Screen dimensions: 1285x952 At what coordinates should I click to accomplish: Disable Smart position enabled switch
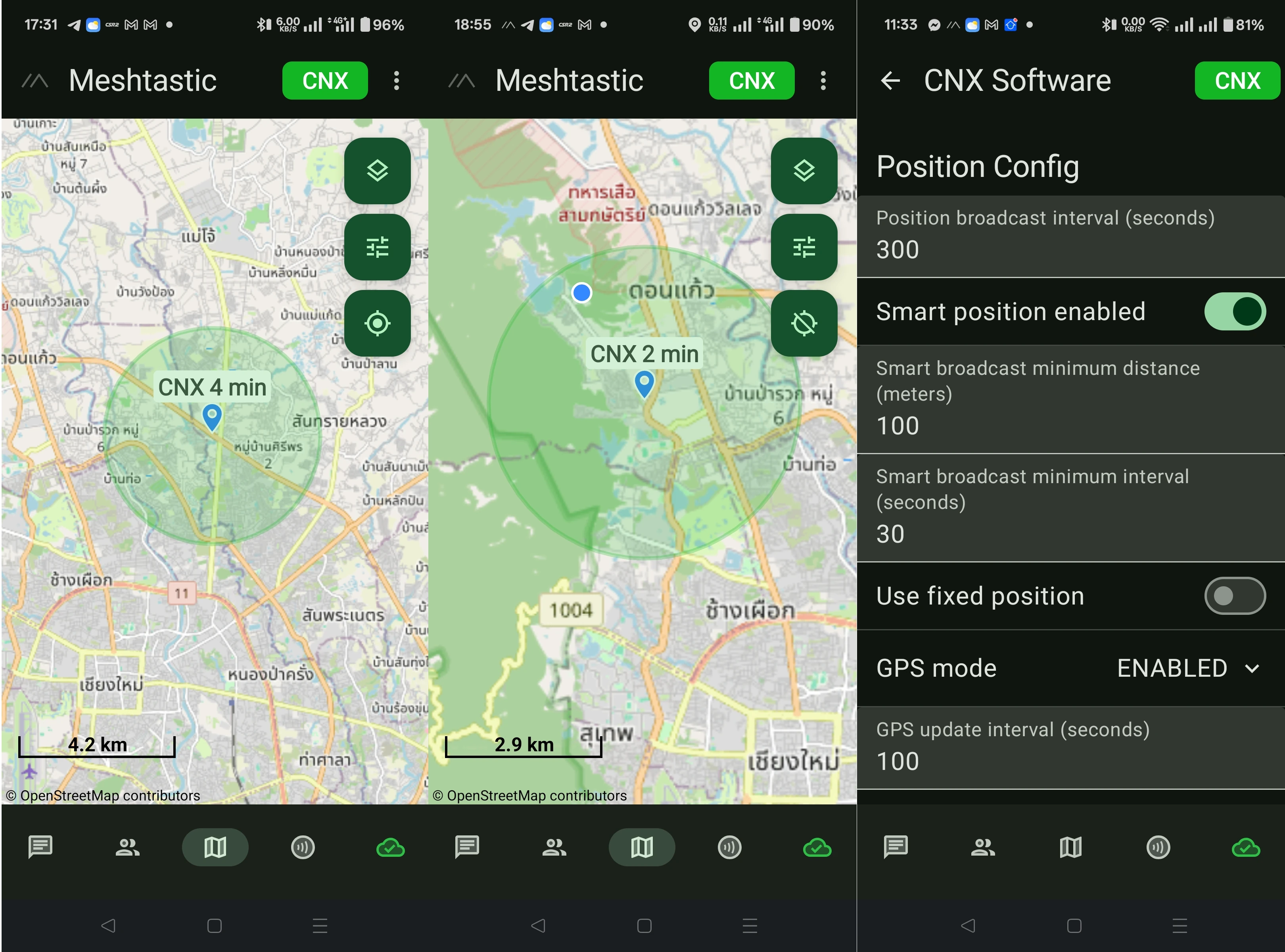[x=1234, y=311]
